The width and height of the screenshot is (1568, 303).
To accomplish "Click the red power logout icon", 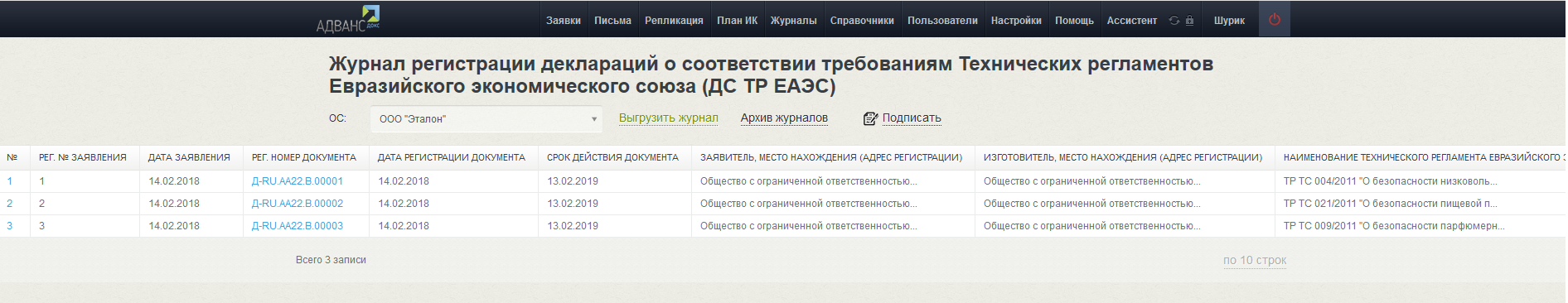I will [1275, 20].
